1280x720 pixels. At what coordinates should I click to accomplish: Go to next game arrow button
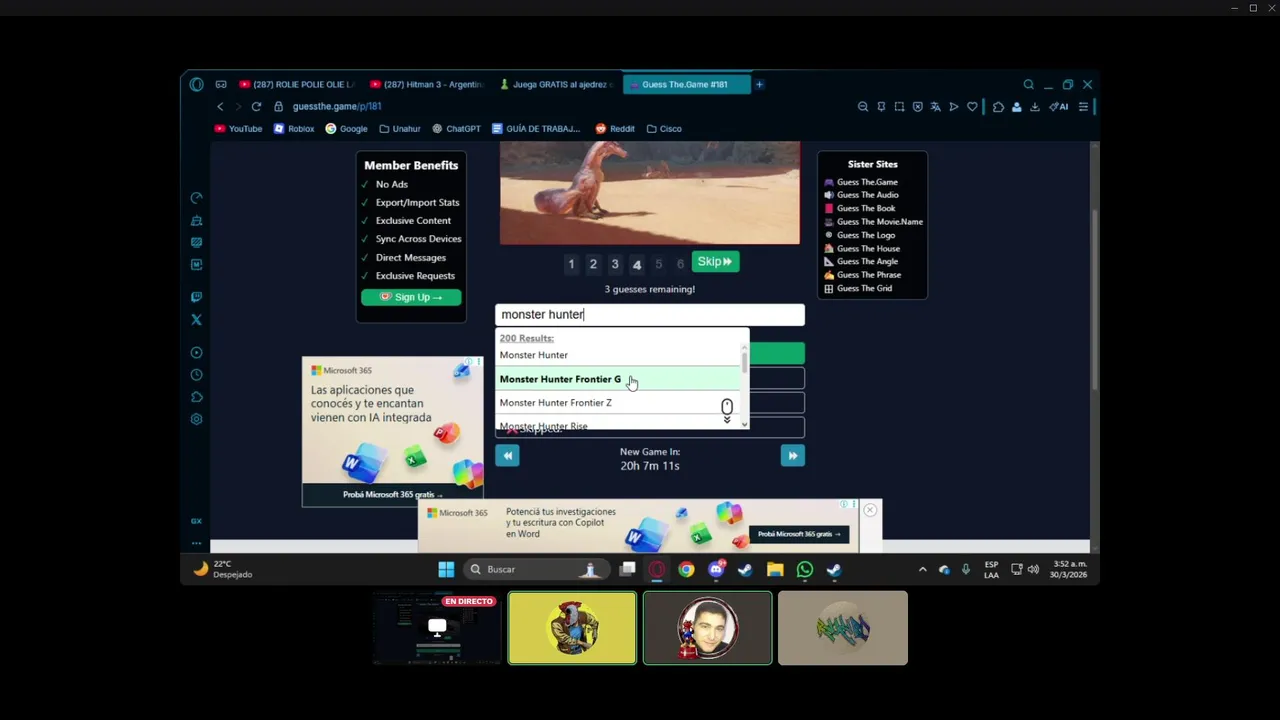[792, 456]
